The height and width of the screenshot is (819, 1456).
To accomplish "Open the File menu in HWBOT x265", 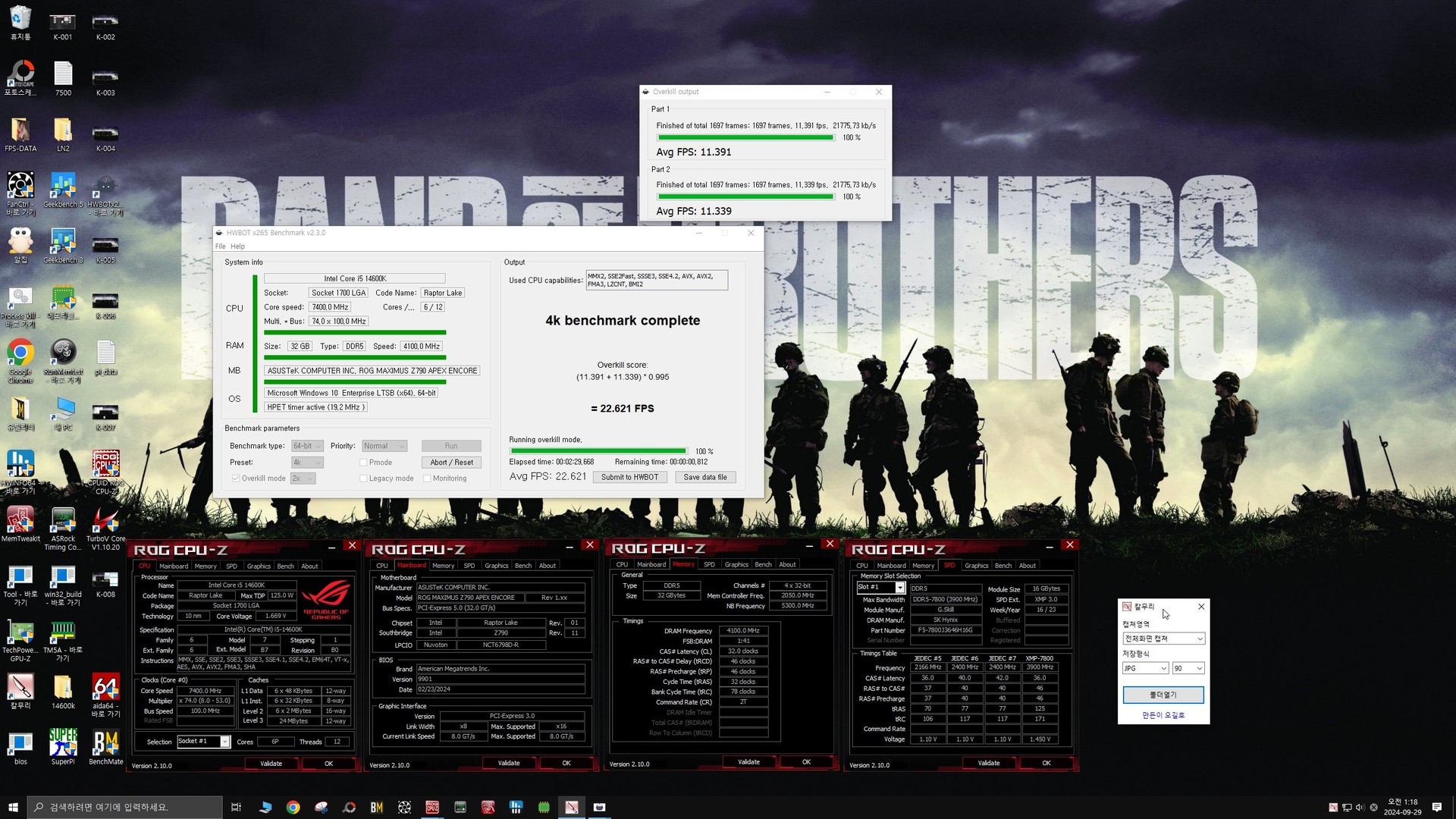I will [x=220, y=246].
